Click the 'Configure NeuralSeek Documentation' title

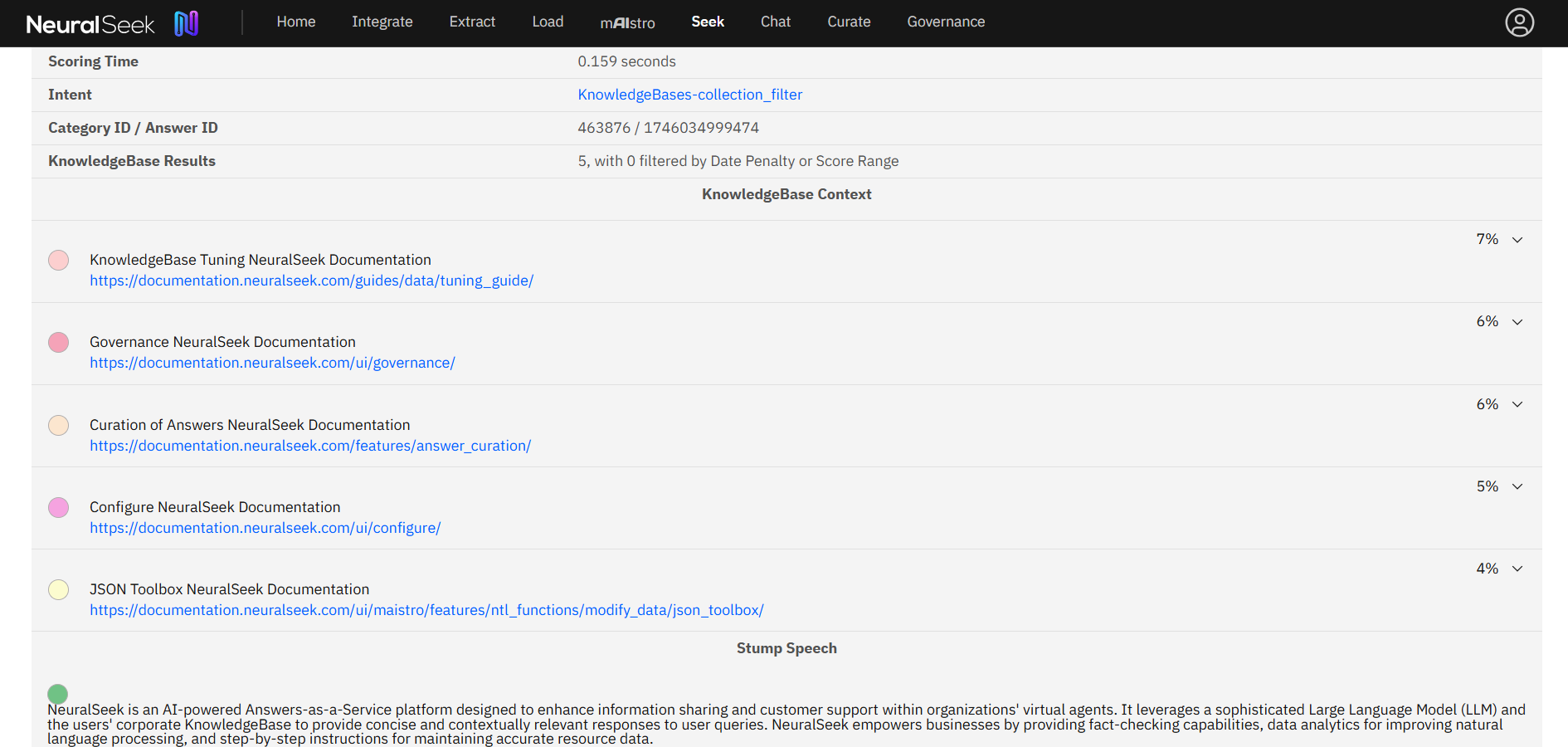[x=215, y=507]
